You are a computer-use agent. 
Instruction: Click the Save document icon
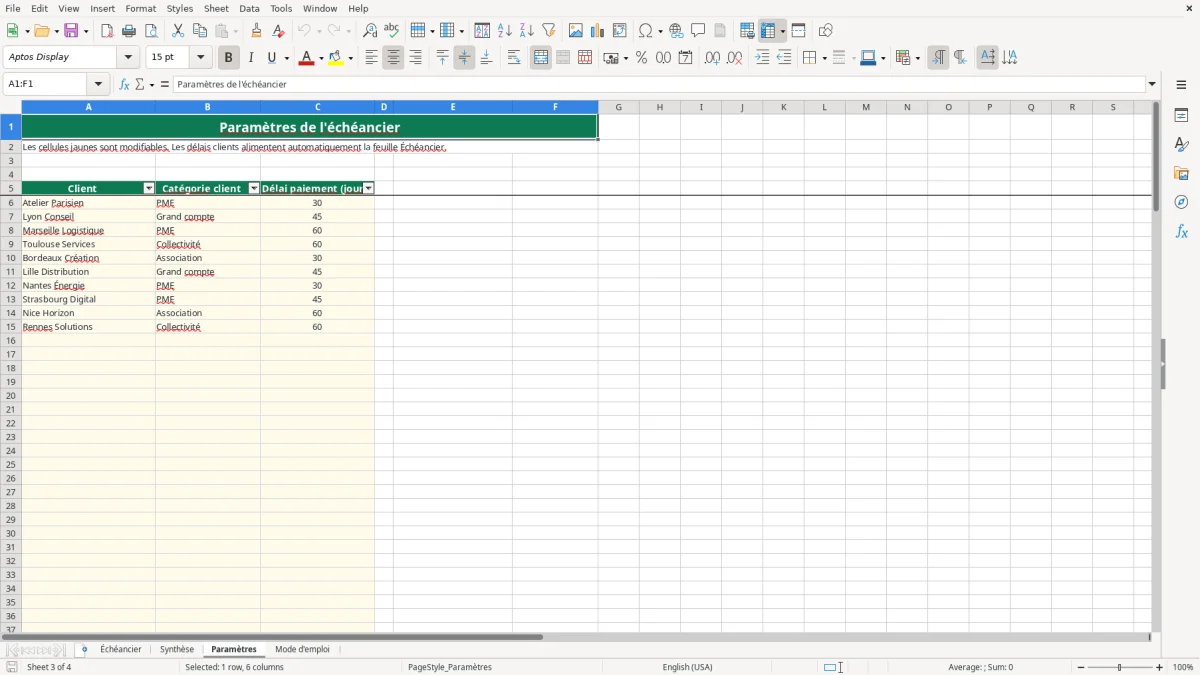coord(71,31)
